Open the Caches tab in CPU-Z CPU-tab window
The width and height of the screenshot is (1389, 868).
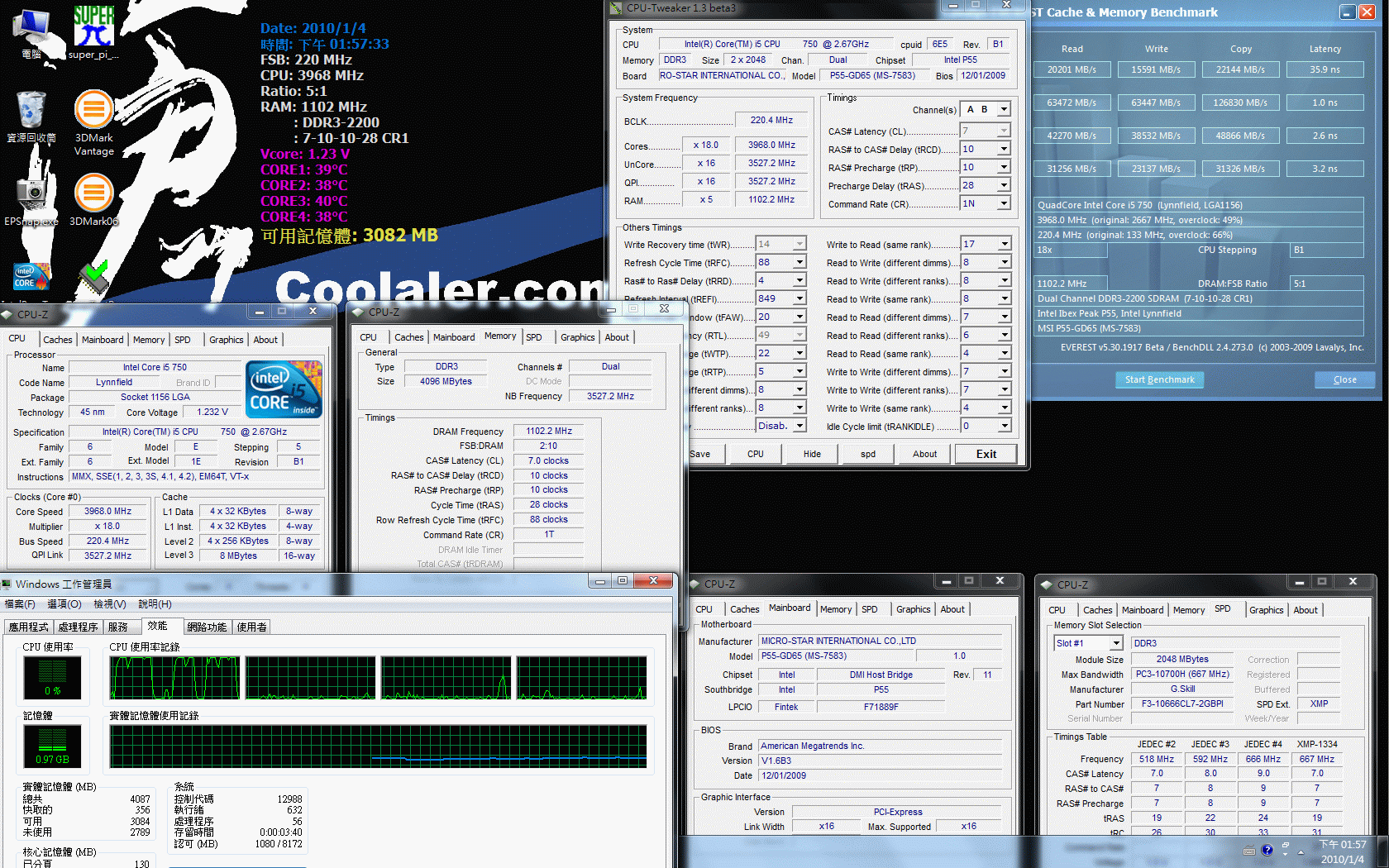(x=58, y=340)
